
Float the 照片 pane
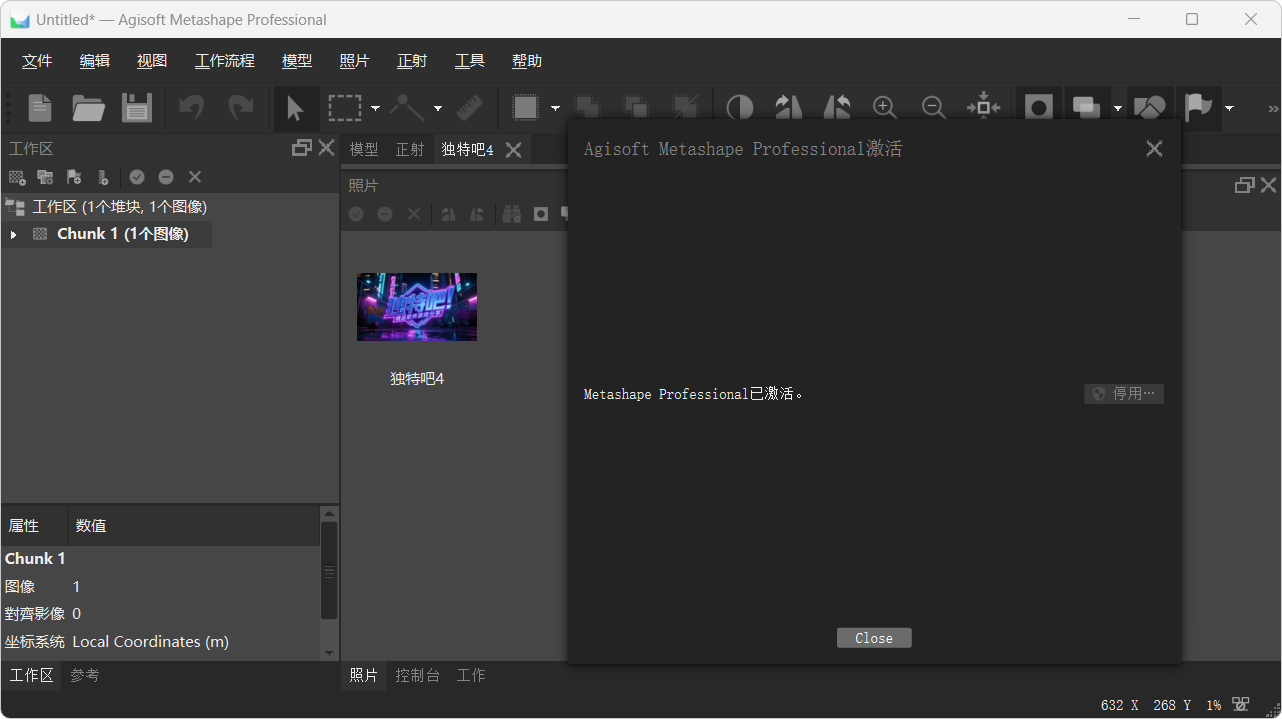(x=1245, y=185)
